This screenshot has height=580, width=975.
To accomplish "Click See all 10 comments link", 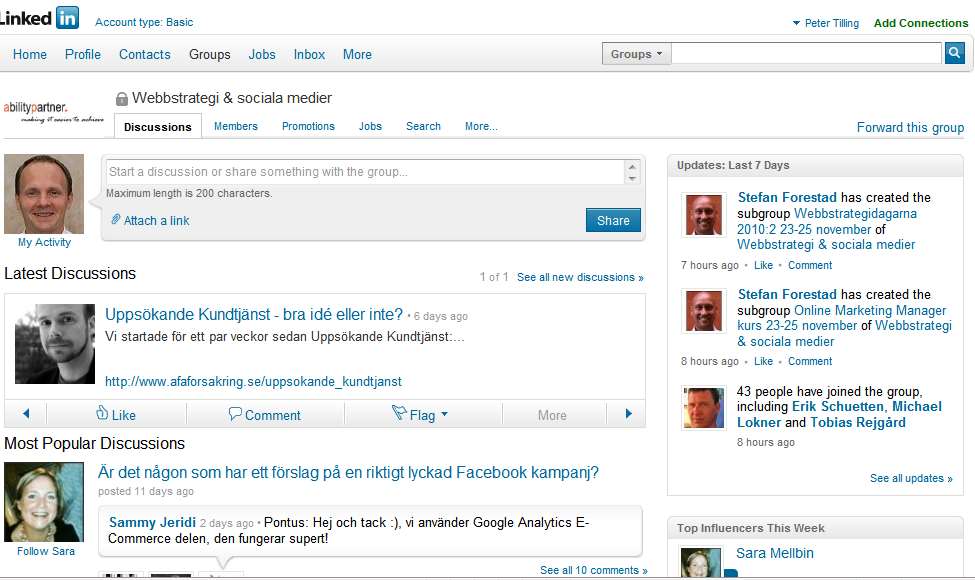I will click(593, 570).
